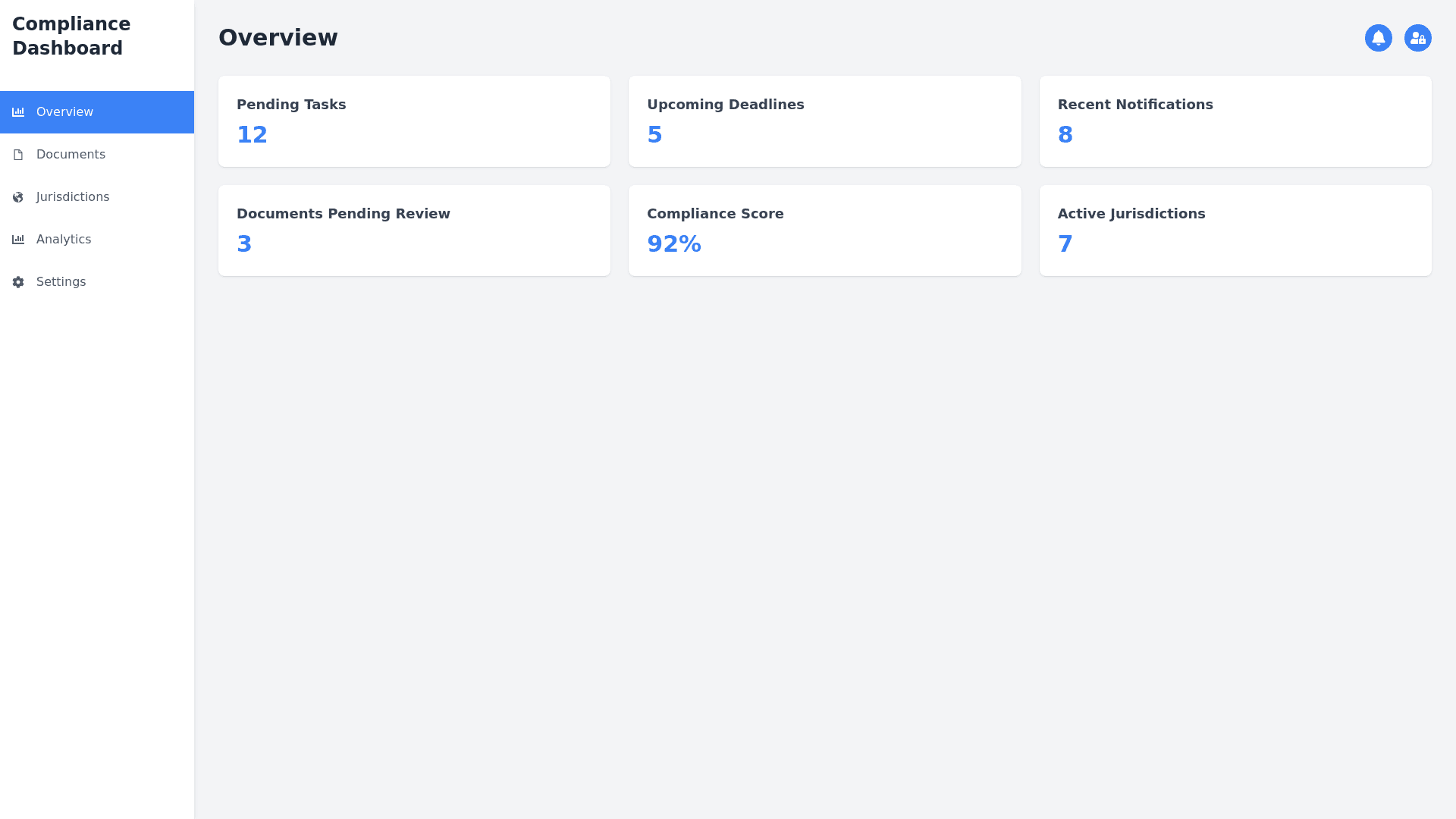This screenshot has width=1456, height=819.
Task: Open Settings from the sidebar
Action: [x=61, y=282]
